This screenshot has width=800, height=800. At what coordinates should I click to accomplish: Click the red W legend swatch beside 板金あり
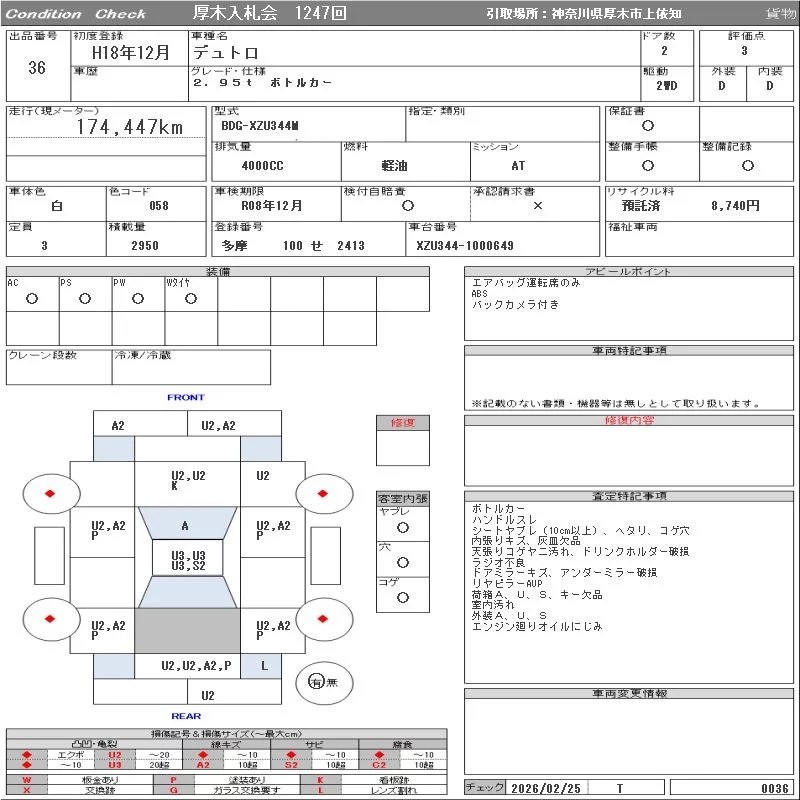(27, 780)
